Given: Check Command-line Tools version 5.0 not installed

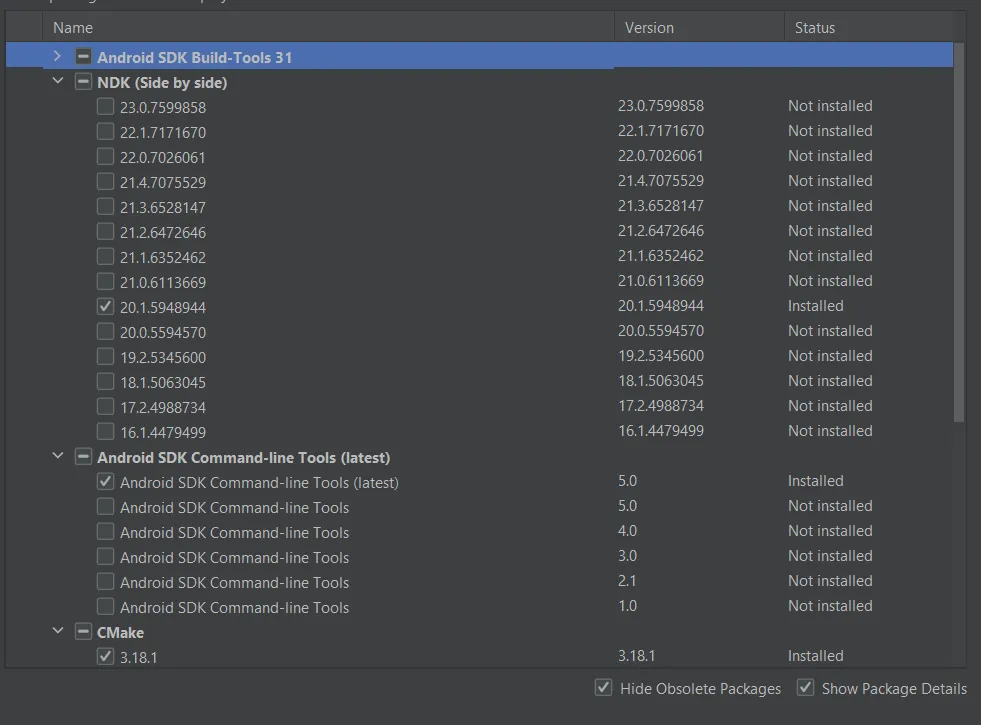Looking at the screenshot, I should 105,507.
